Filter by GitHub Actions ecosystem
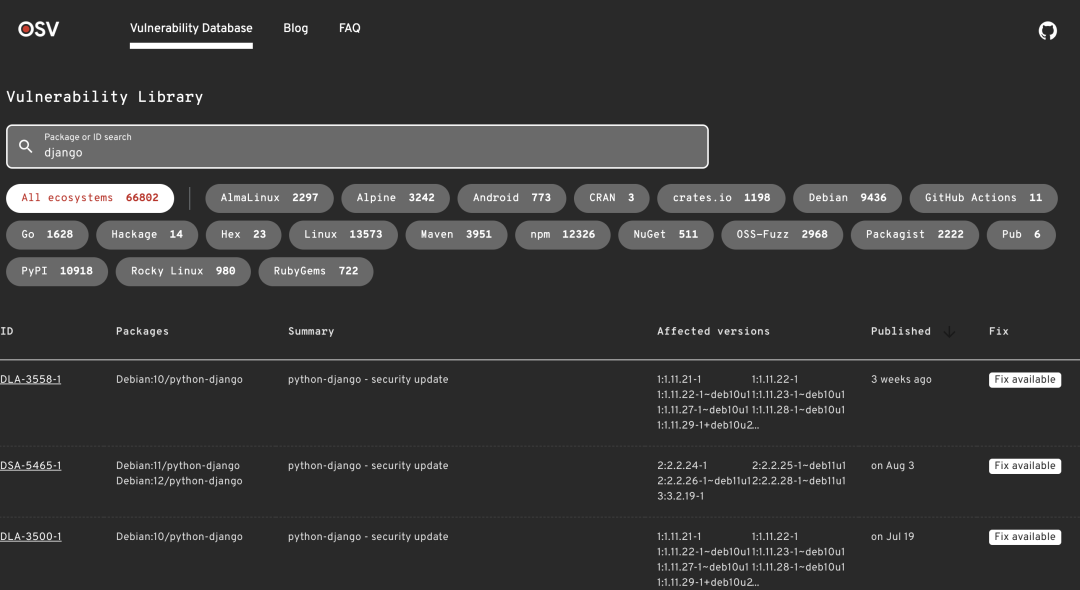Screen dimensions: 1080x590 (984, 198)
